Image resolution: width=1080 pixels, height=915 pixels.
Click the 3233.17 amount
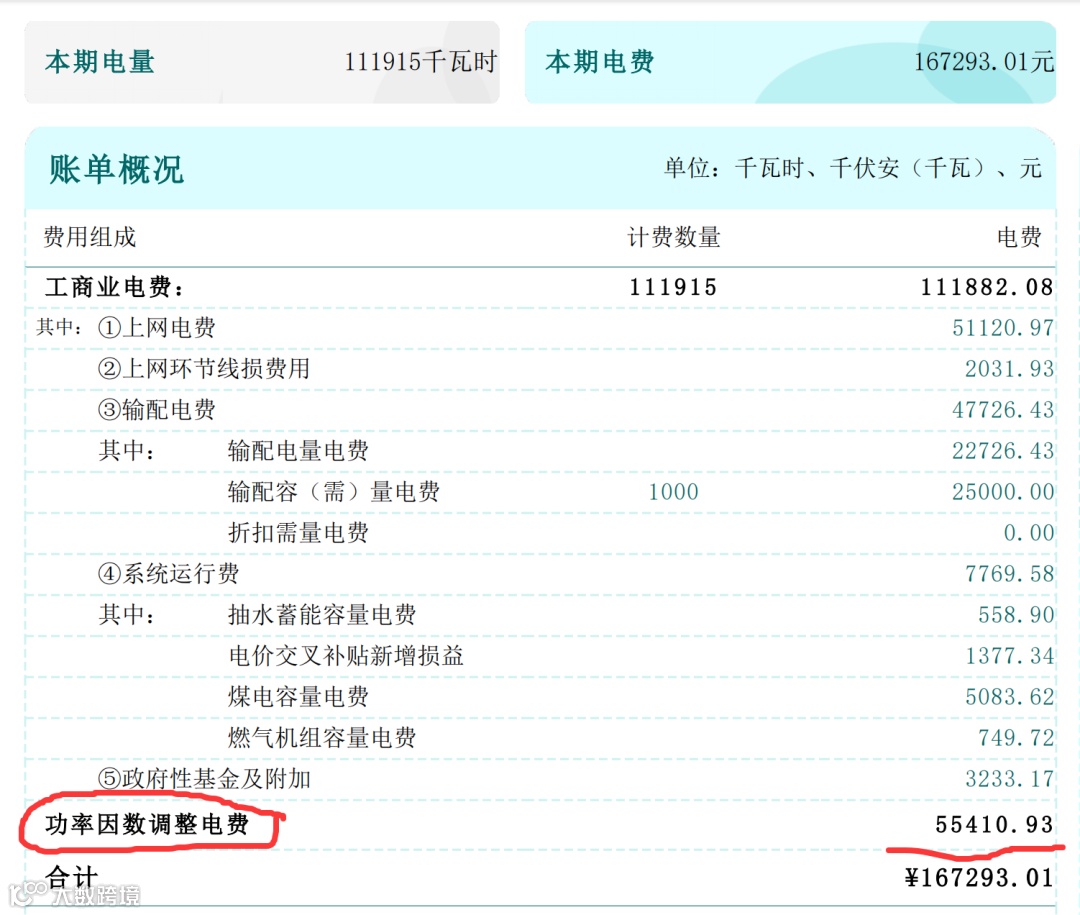[1009, 779]
